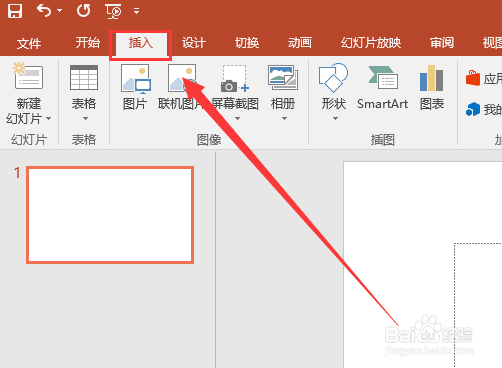The image size is (502, 368).
Task: Expand the 屏幕截图 dropdown arrow
Action: coord(237,118)
